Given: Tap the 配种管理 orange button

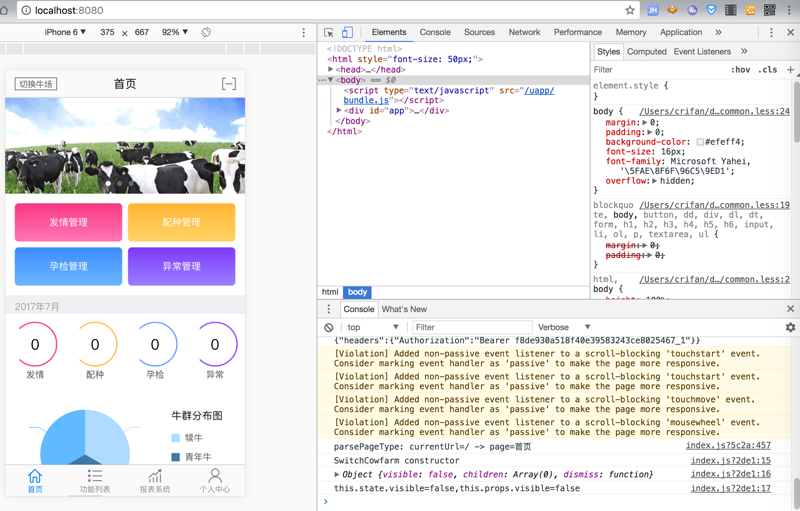Looking at the screenshot, I should point(182,222).
